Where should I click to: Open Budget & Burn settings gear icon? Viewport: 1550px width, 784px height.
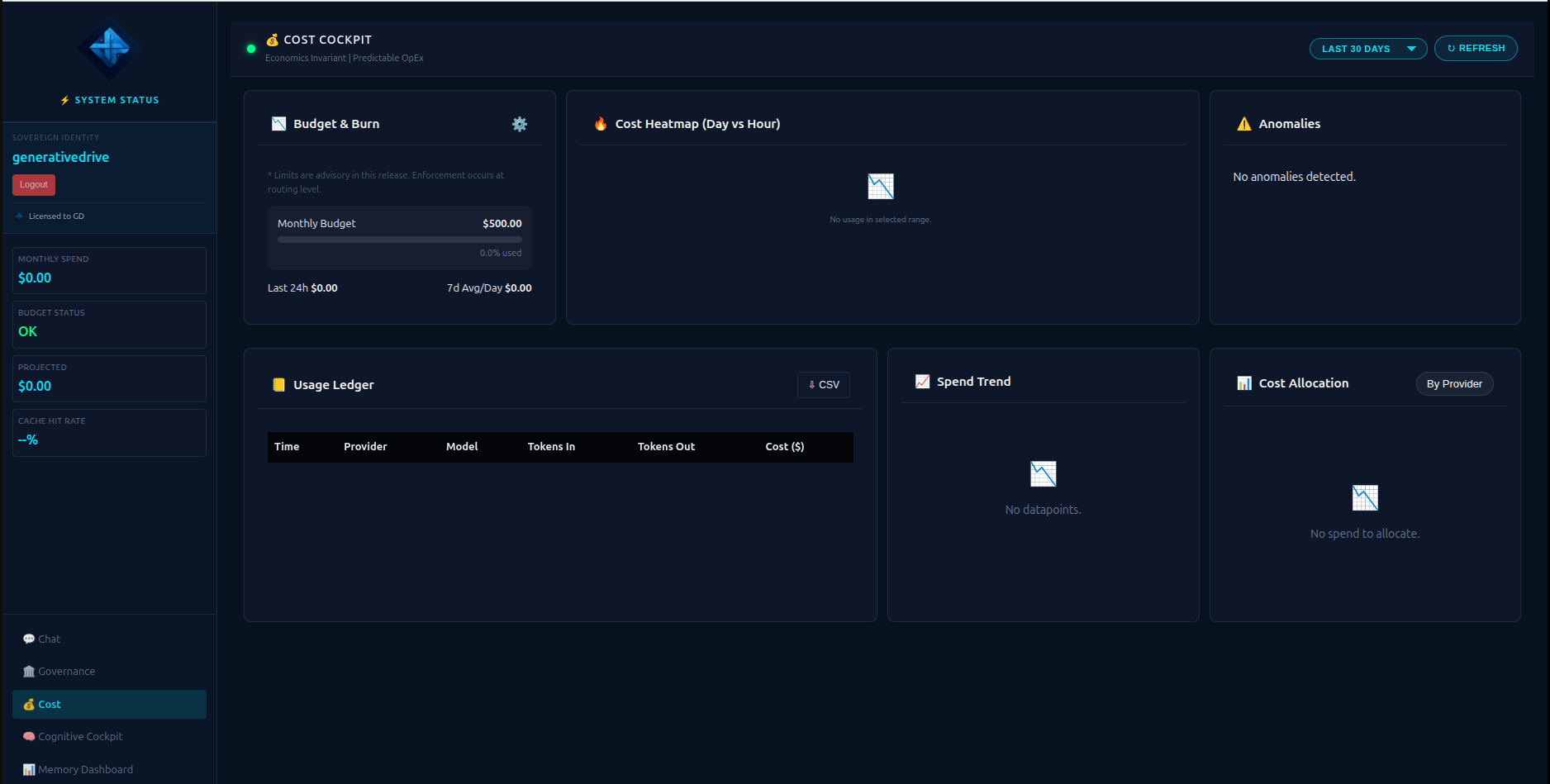point(519,124)
